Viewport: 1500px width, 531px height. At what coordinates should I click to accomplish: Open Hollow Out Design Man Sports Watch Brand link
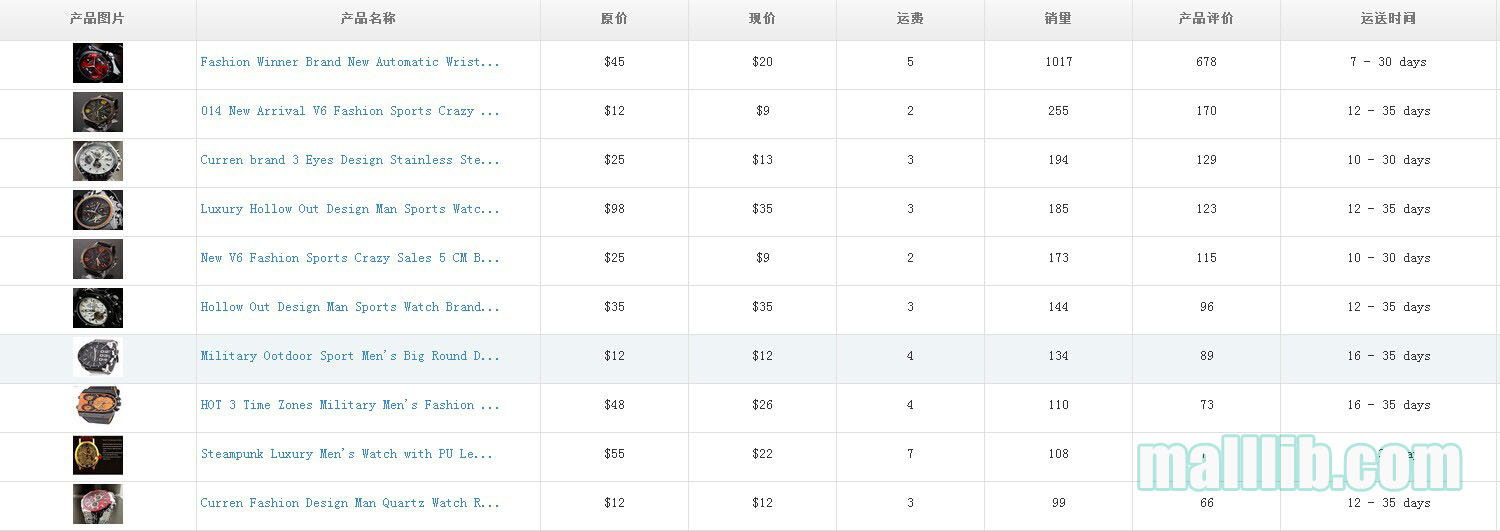coord(350,307)
